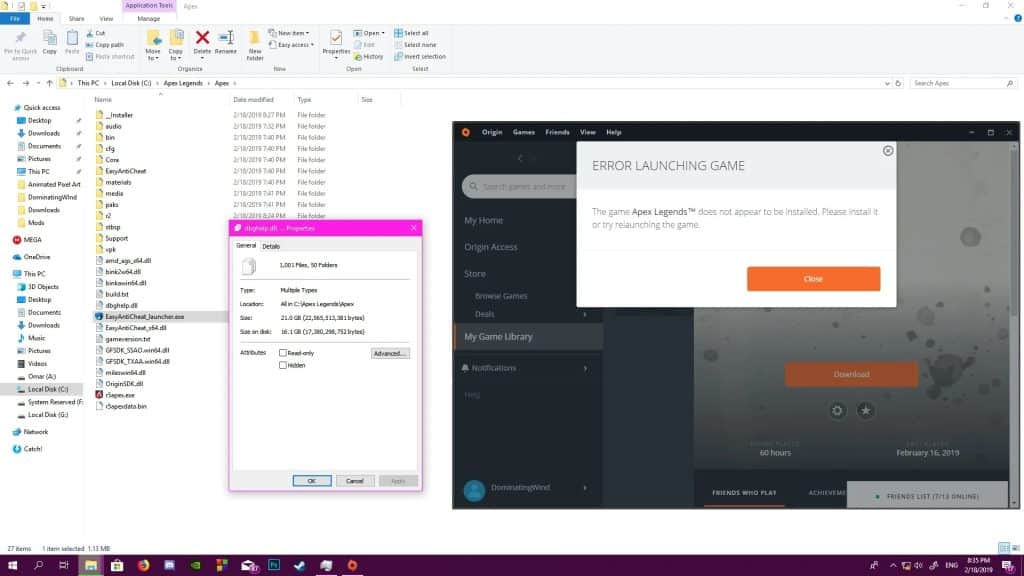Screen dimensions: 1024x576
Task: Switch to the View ribbon tab
Action: [x=106, y=19]
